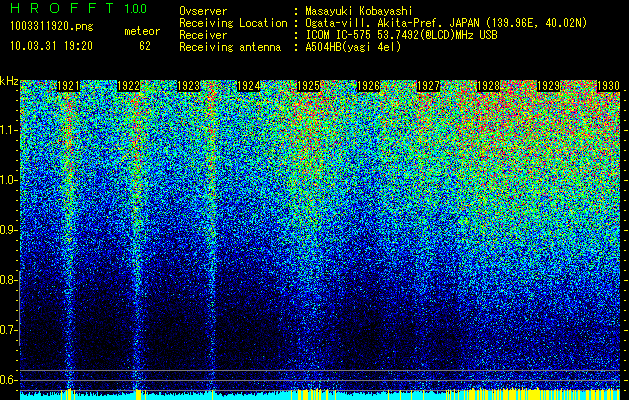This screenshot has height=400, width=629.
Task: Click the 1930 time marker label
Action: pyautogui.click(x=609, y=86)
